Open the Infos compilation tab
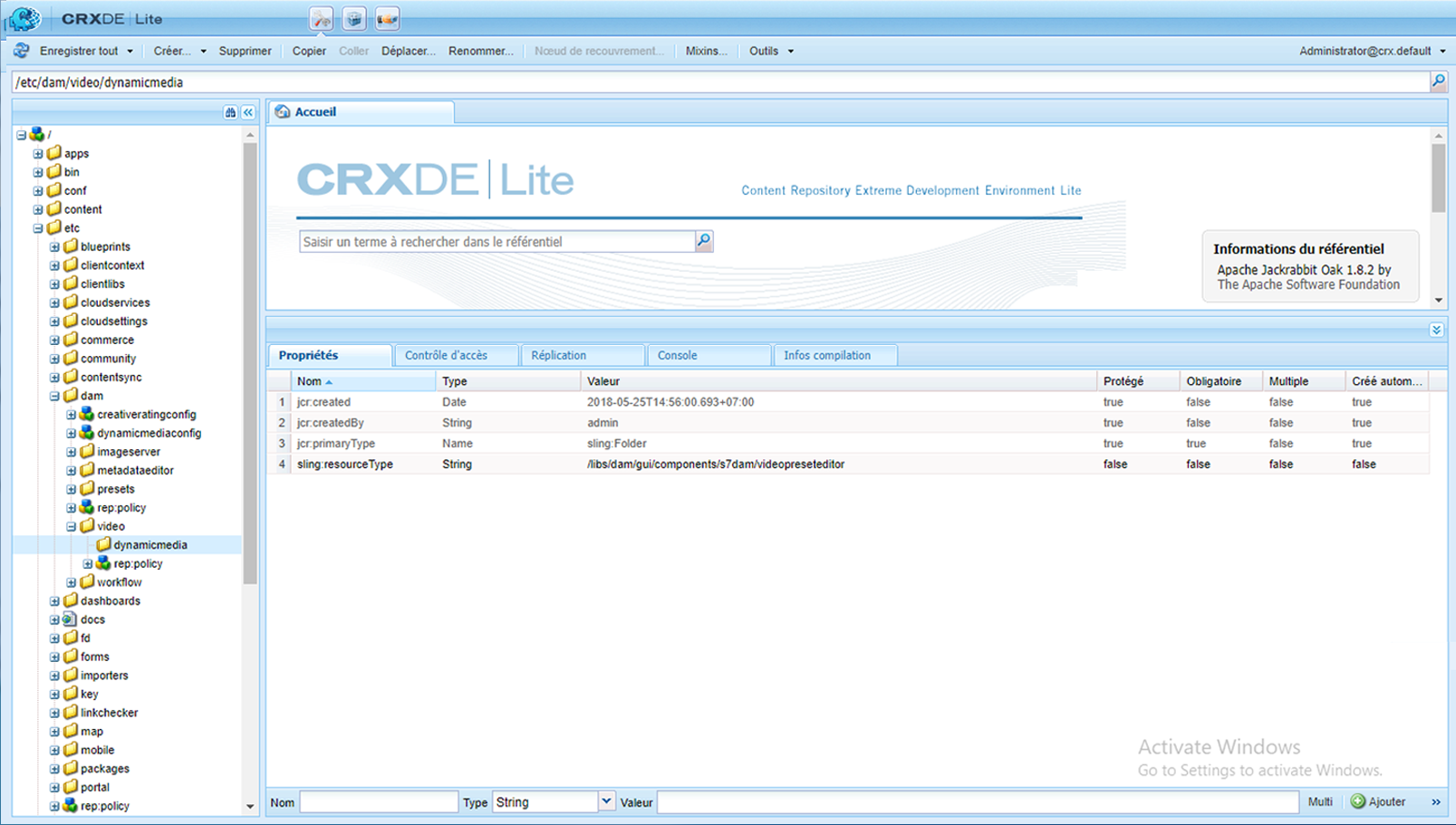This screenshot has width=1456, height=825. (x=835, y=355)
